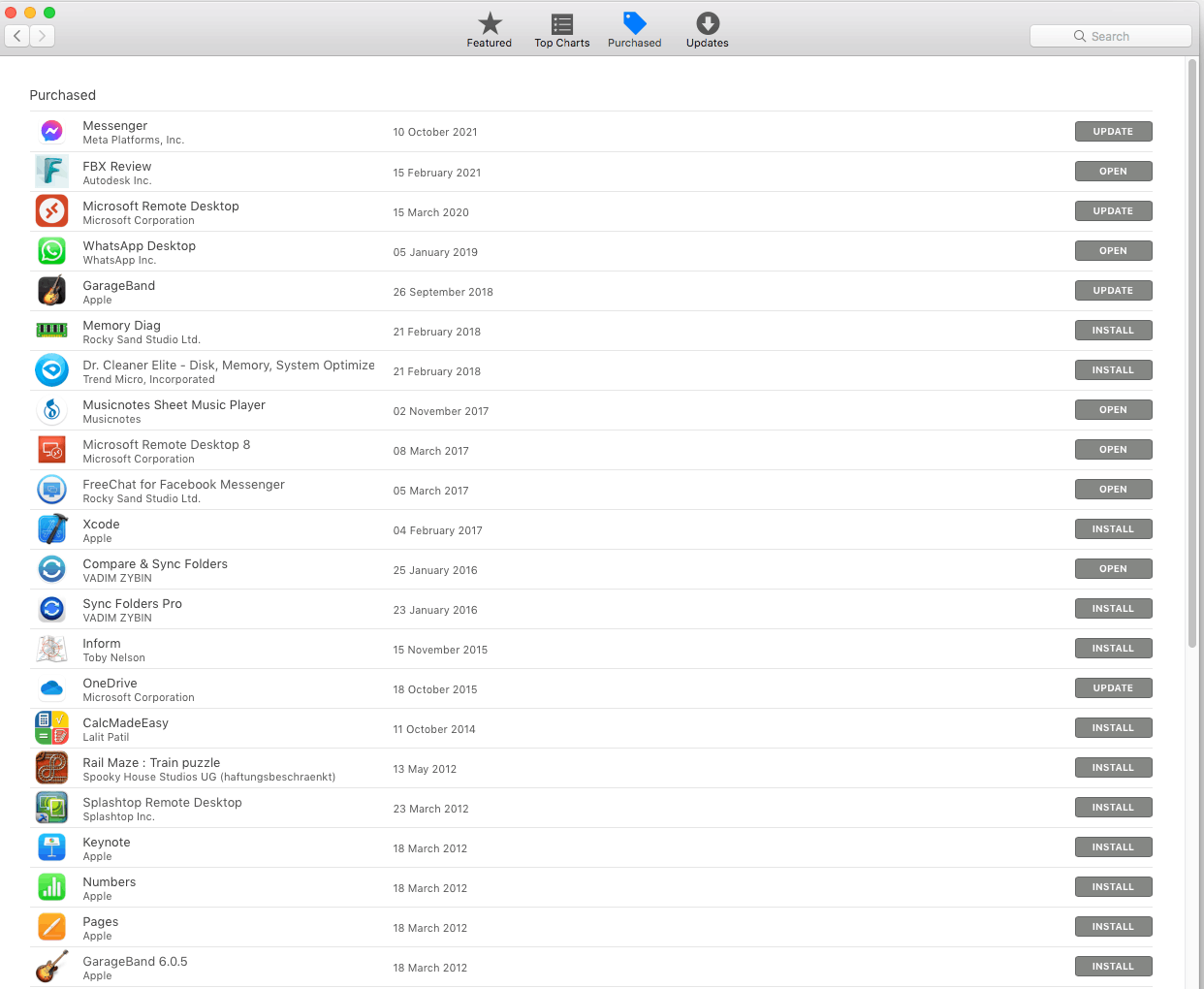Select the Purchased tab
This screenshot has width=1204, height=989.
pos(635,29)
